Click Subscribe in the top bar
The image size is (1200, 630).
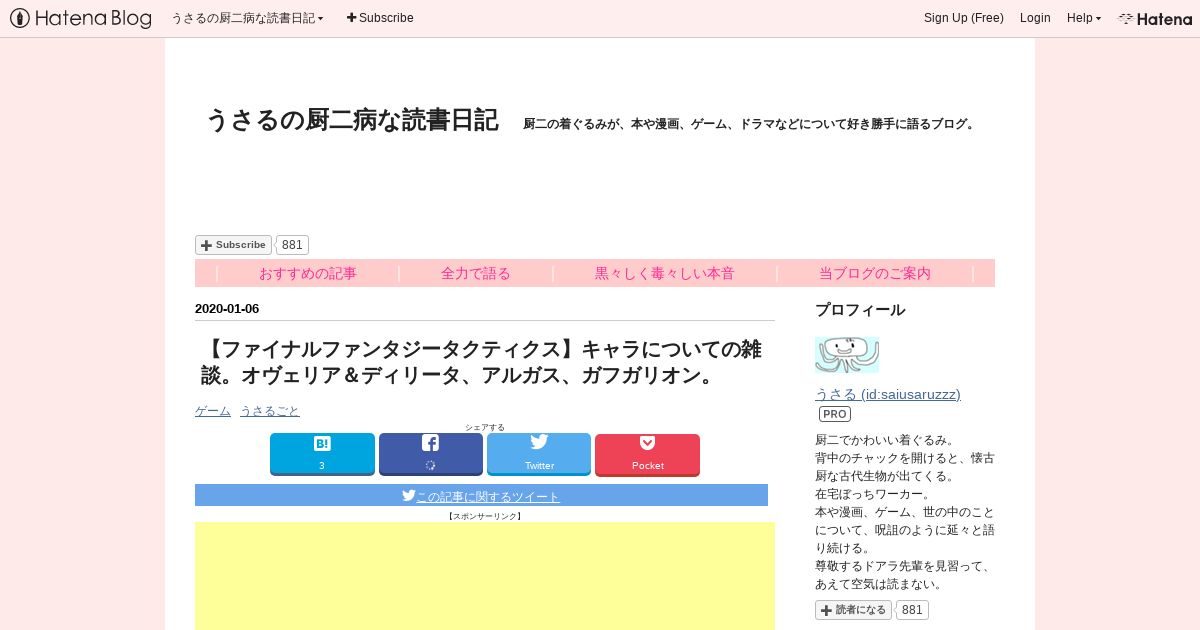[380, 18]
